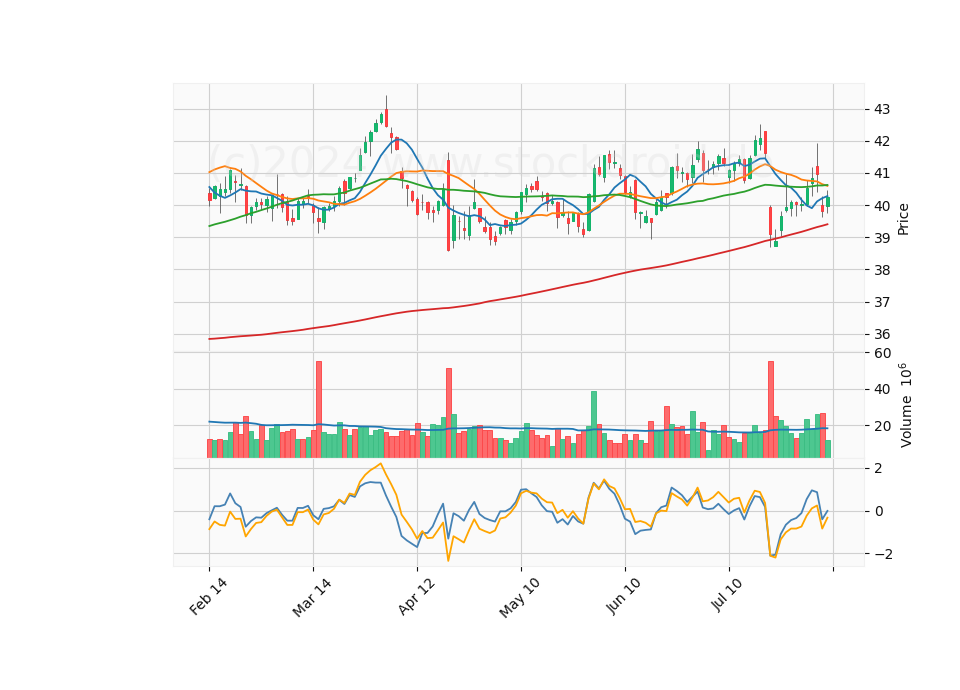Click the Jun 10 date label
This screenshot has height=690, width=960.
click(624, 596)
